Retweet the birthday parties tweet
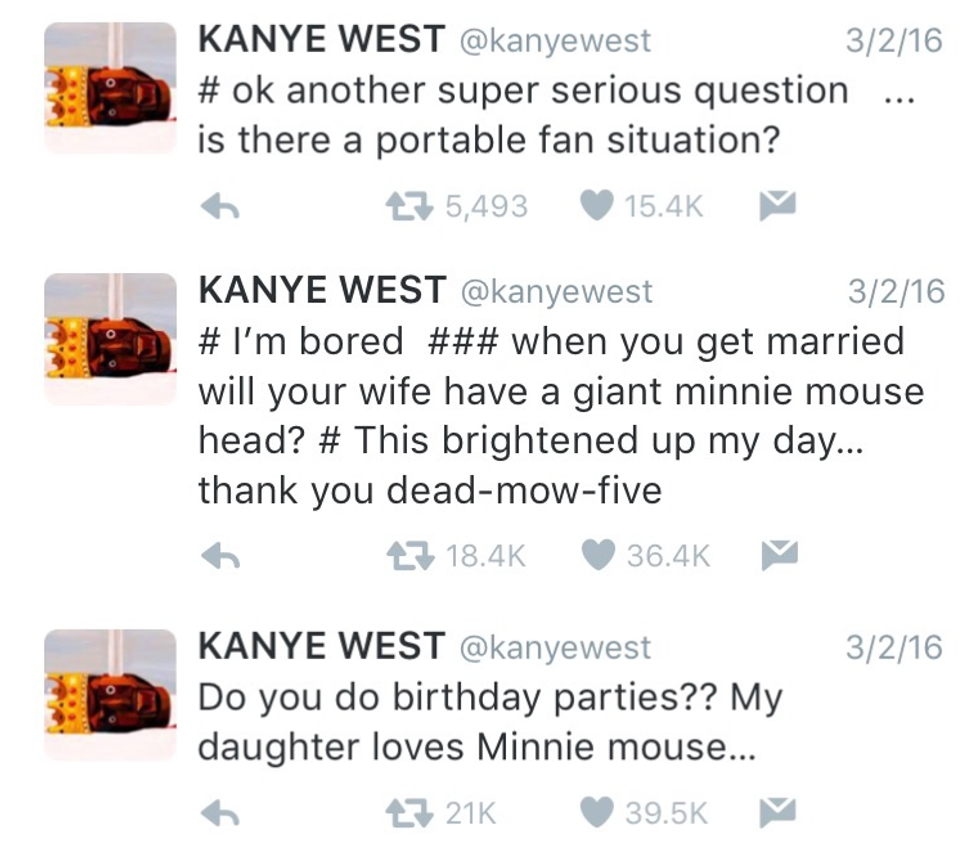980x860 pixels. tap(407, 814)
